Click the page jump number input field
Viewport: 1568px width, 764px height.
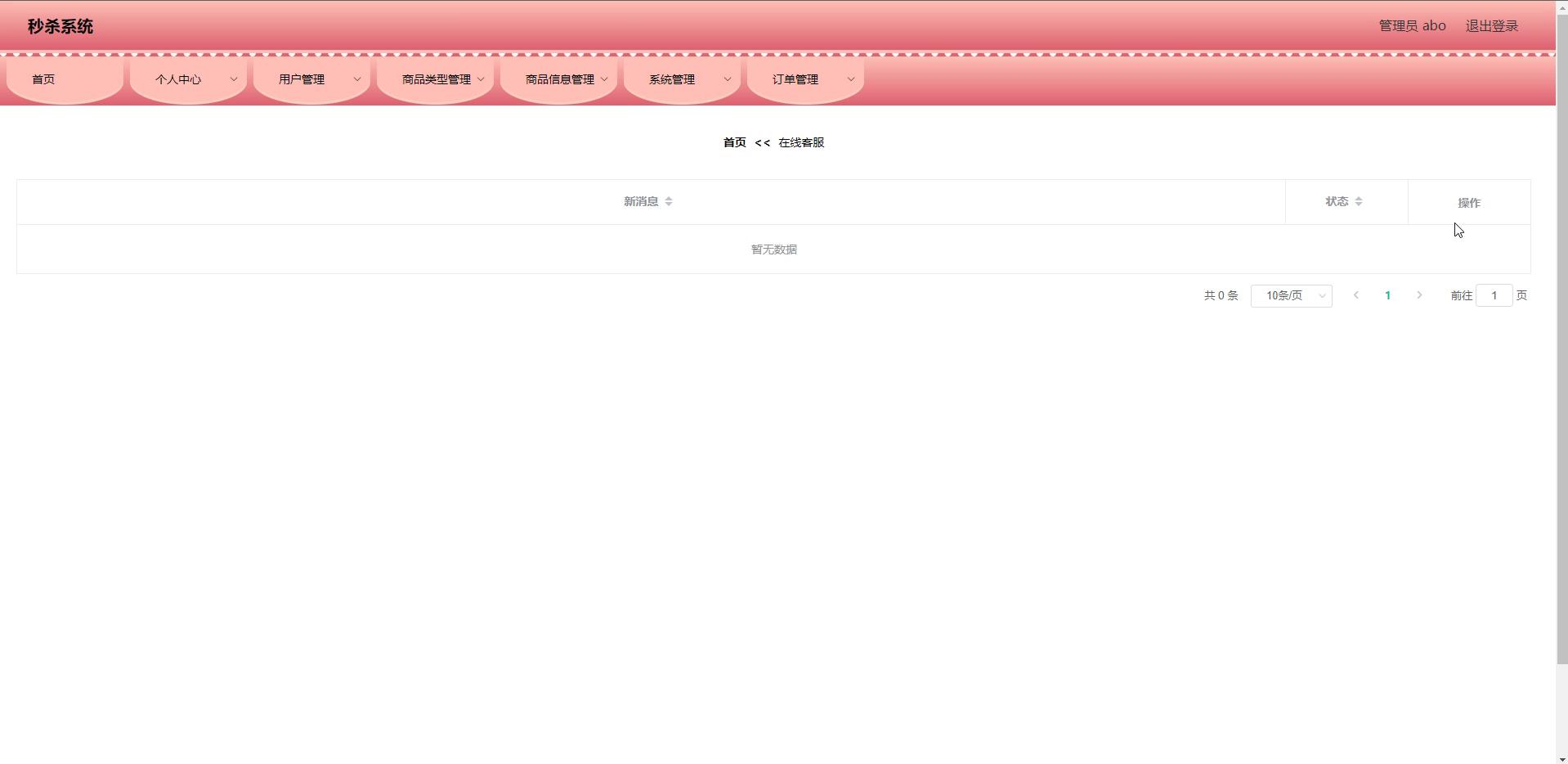1494,296
